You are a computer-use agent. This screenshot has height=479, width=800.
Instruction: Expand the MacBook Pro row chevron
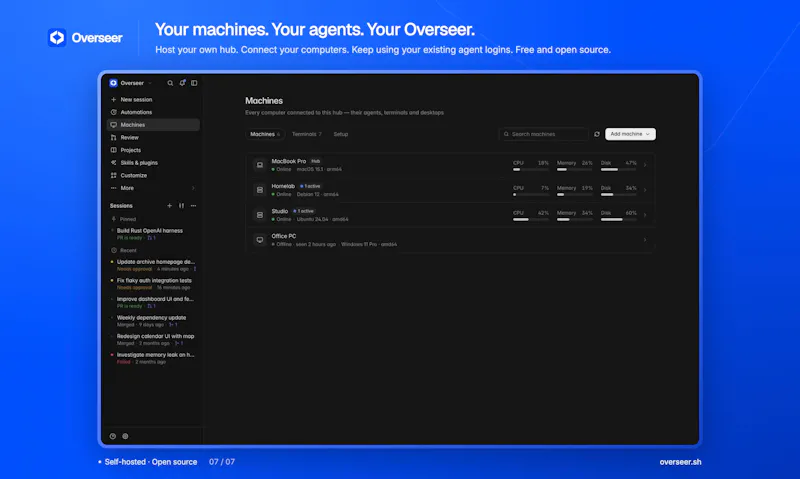[645, 165]
